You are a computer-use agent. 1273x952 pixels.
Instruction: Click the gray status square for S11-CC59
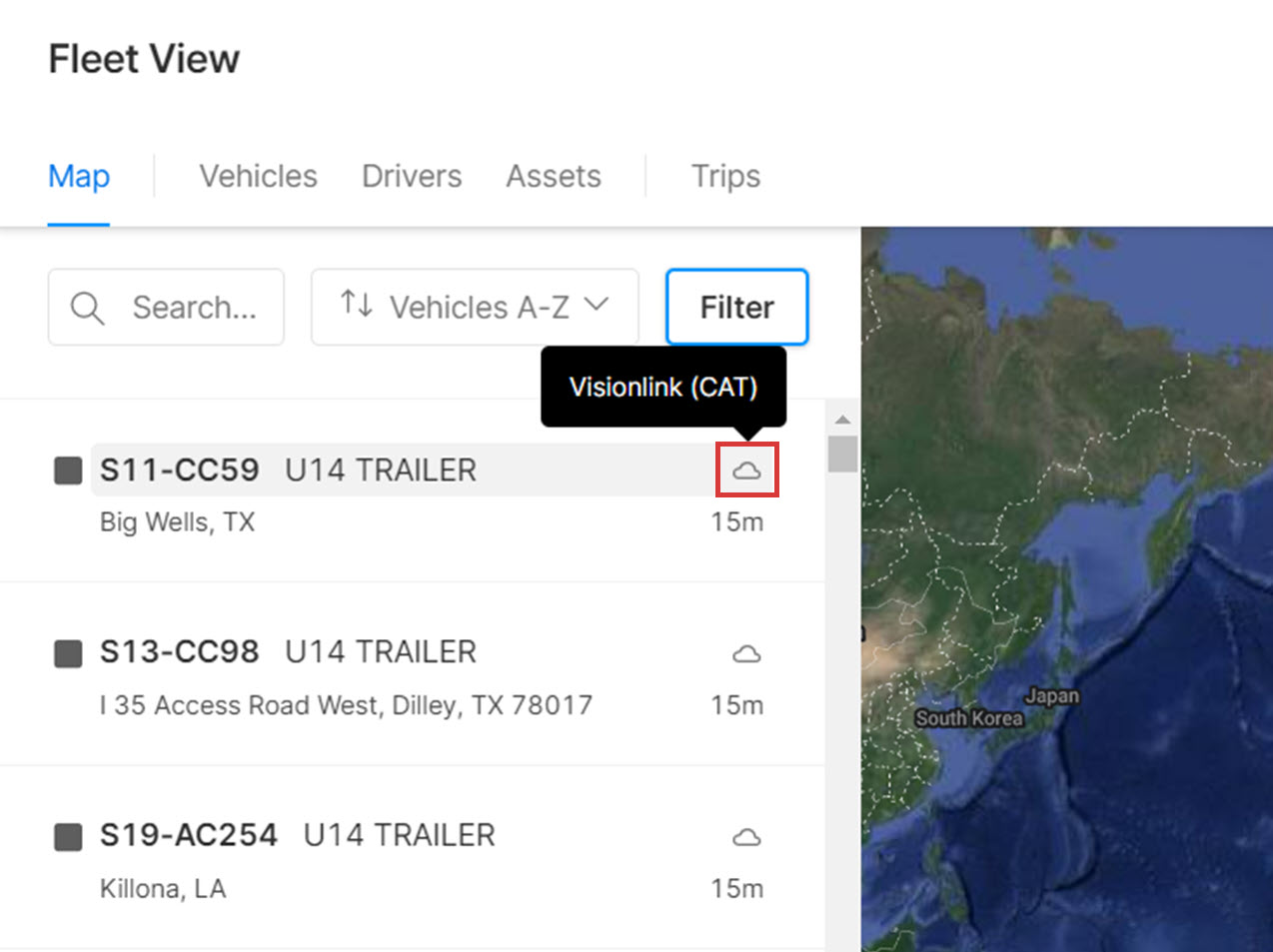(68, 471)
